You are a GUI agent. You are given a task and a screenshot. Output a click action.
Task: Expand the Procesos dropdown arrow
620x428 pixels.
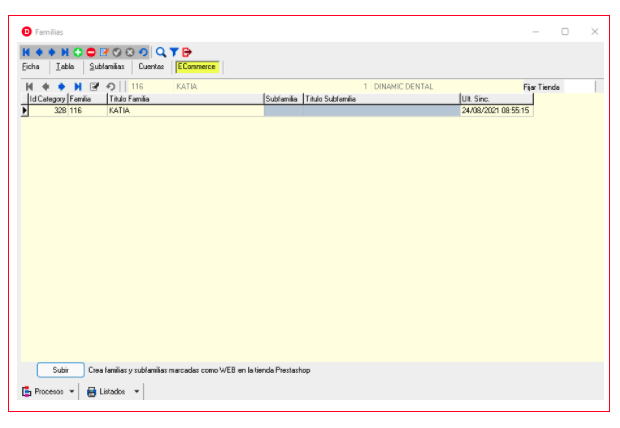point(72,391)
